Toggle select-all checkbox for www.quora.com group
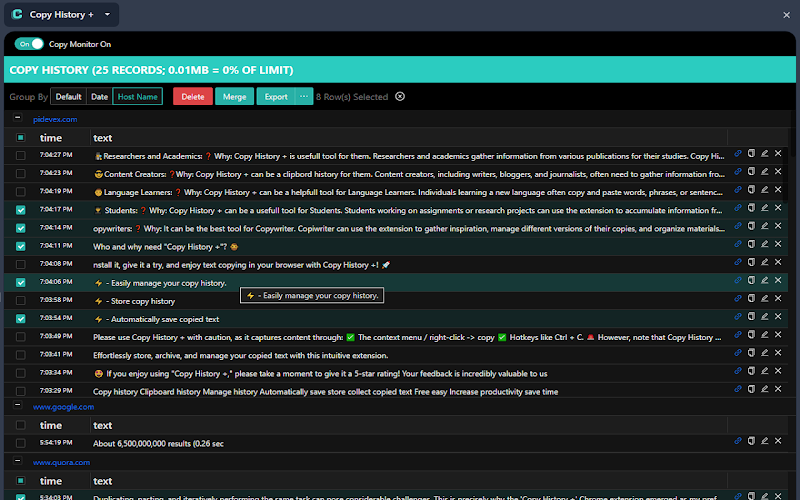The height and width of the screenshot is (500, 800). pyautogui.click(x=20, y=481)
